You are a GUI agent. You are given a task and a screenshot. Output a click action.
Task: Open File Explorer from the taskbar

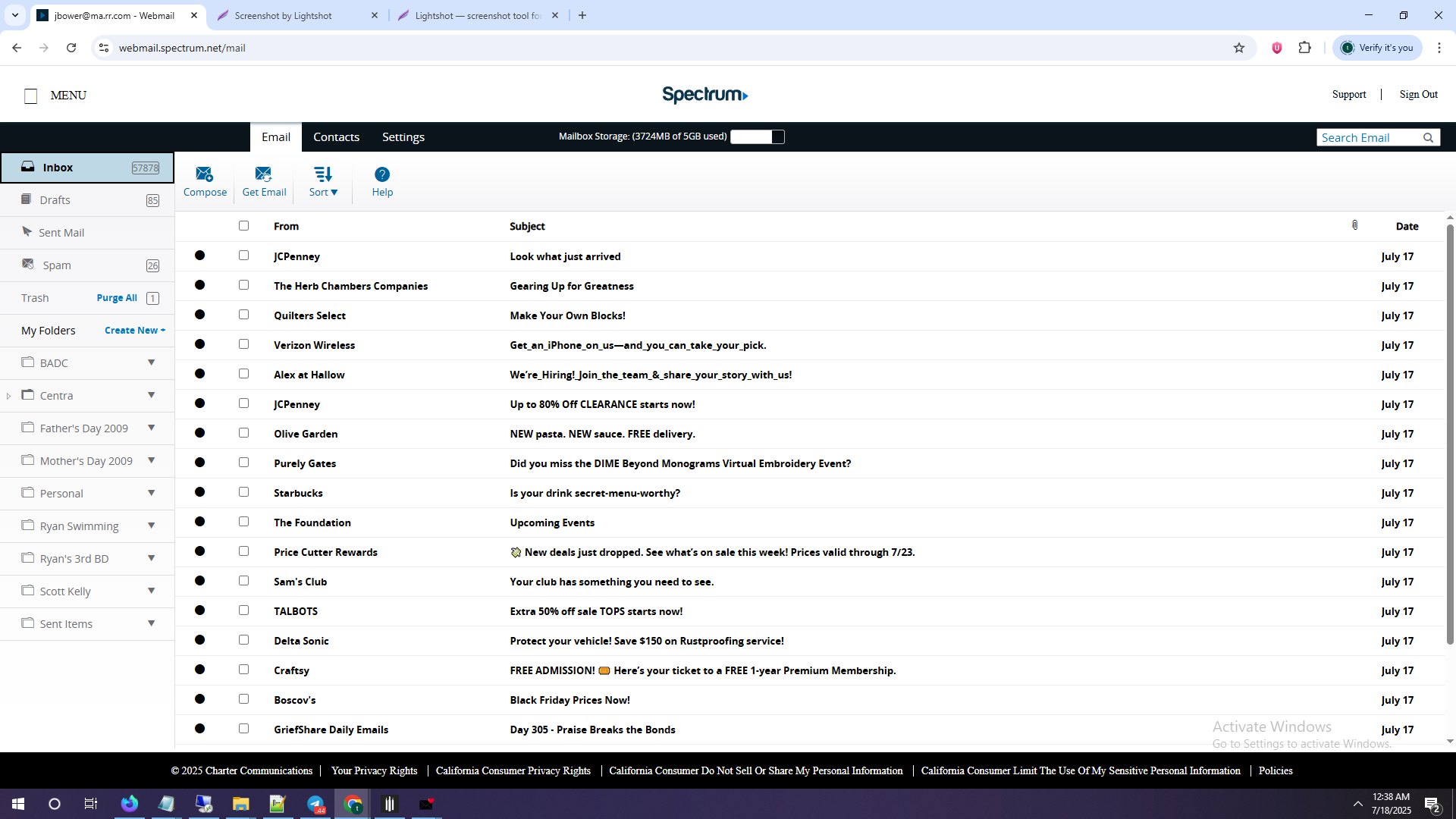point(240,804)
